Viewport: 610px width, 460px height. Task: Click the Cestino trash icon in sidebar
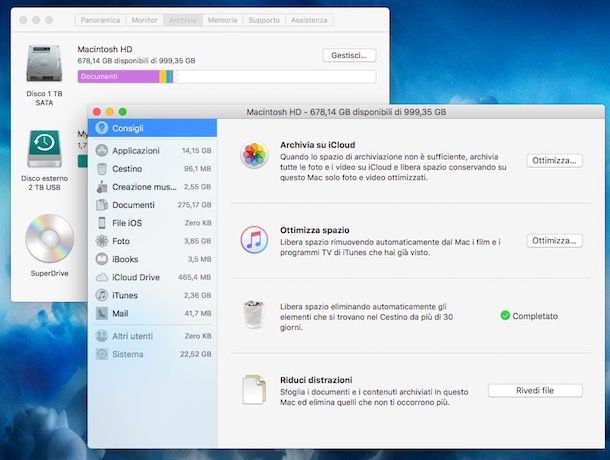(x=102, y=169)
